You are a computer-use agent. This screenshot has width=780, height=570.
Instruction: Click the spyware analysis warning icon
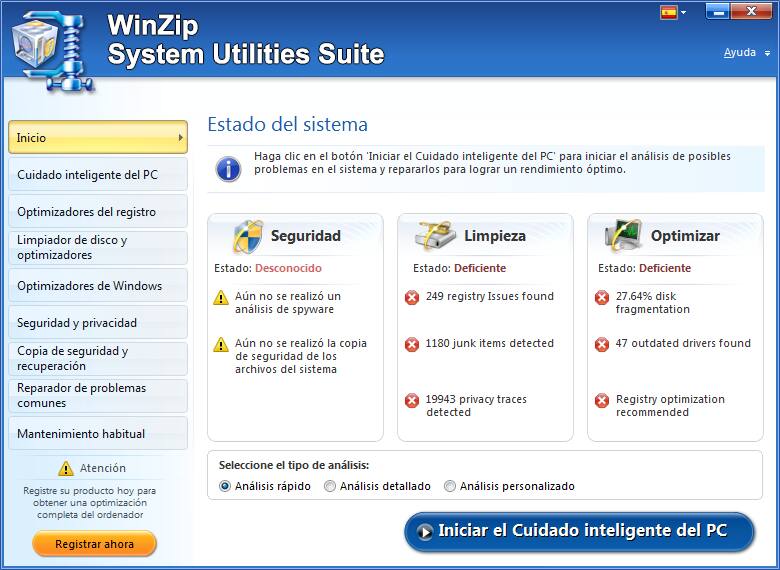[222, 298]
